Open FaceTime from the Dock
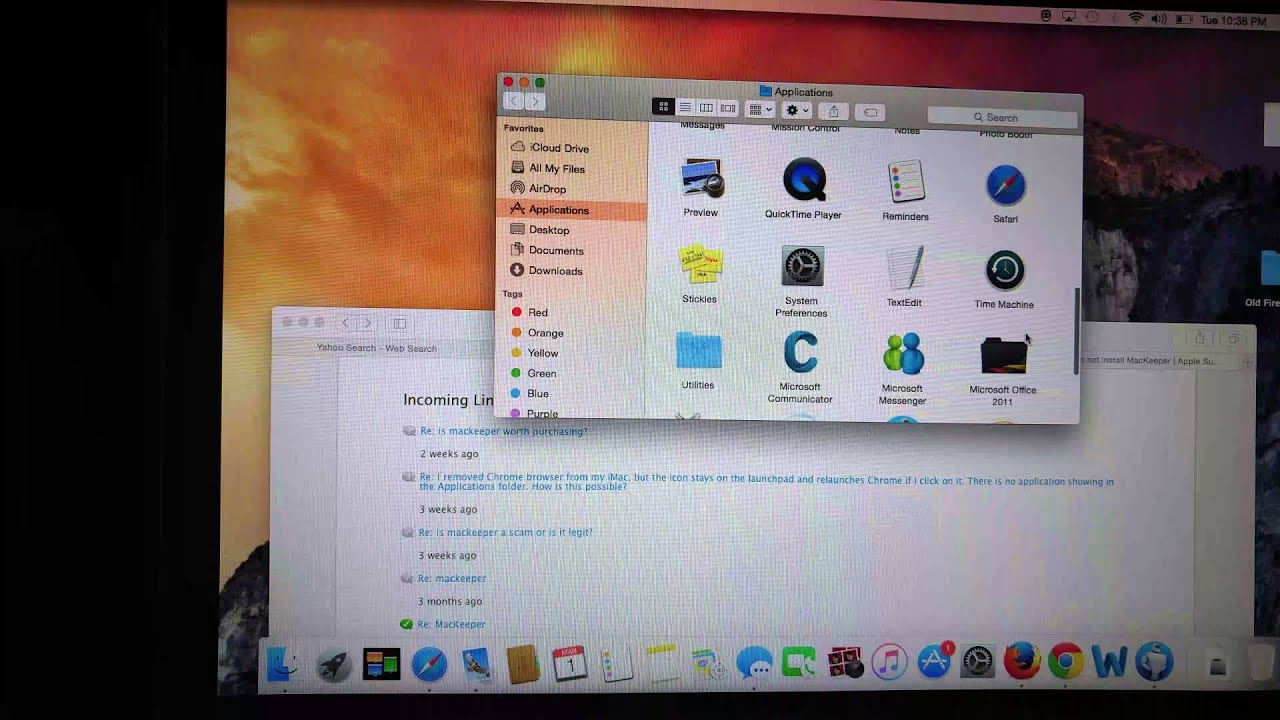 [x=799, y=663]
